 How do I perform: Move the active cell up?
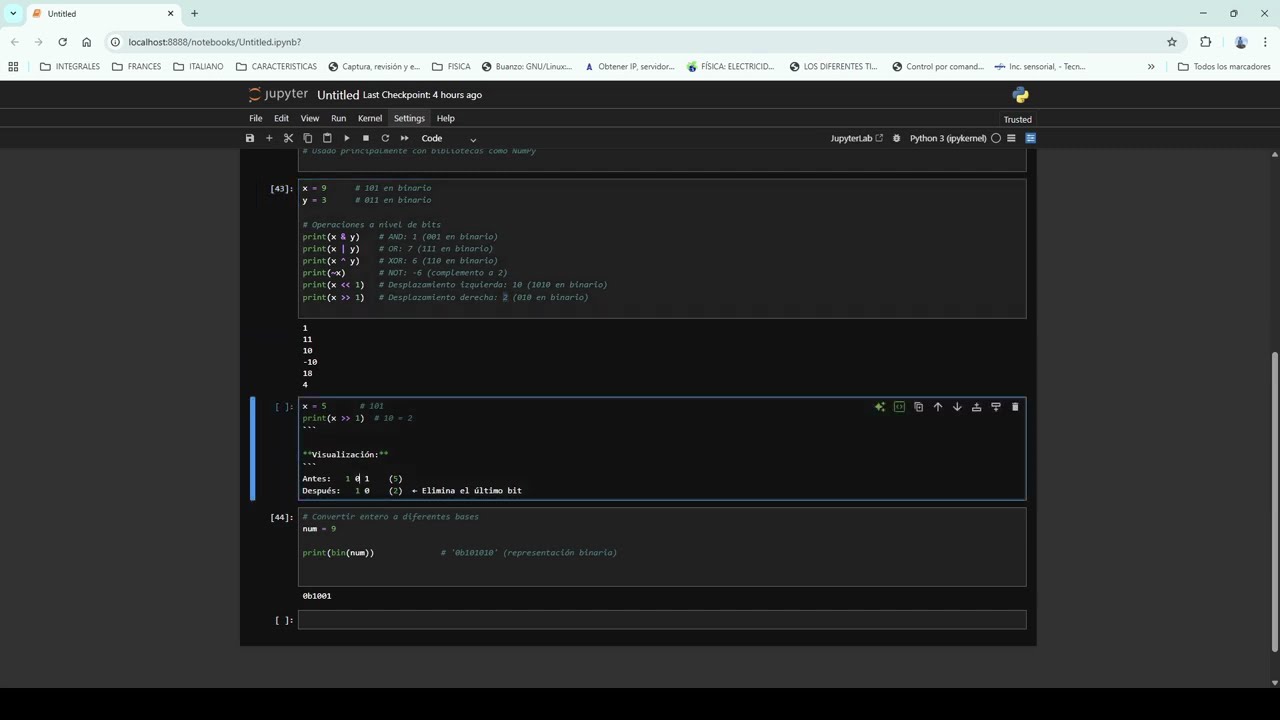tap(938, 407)
